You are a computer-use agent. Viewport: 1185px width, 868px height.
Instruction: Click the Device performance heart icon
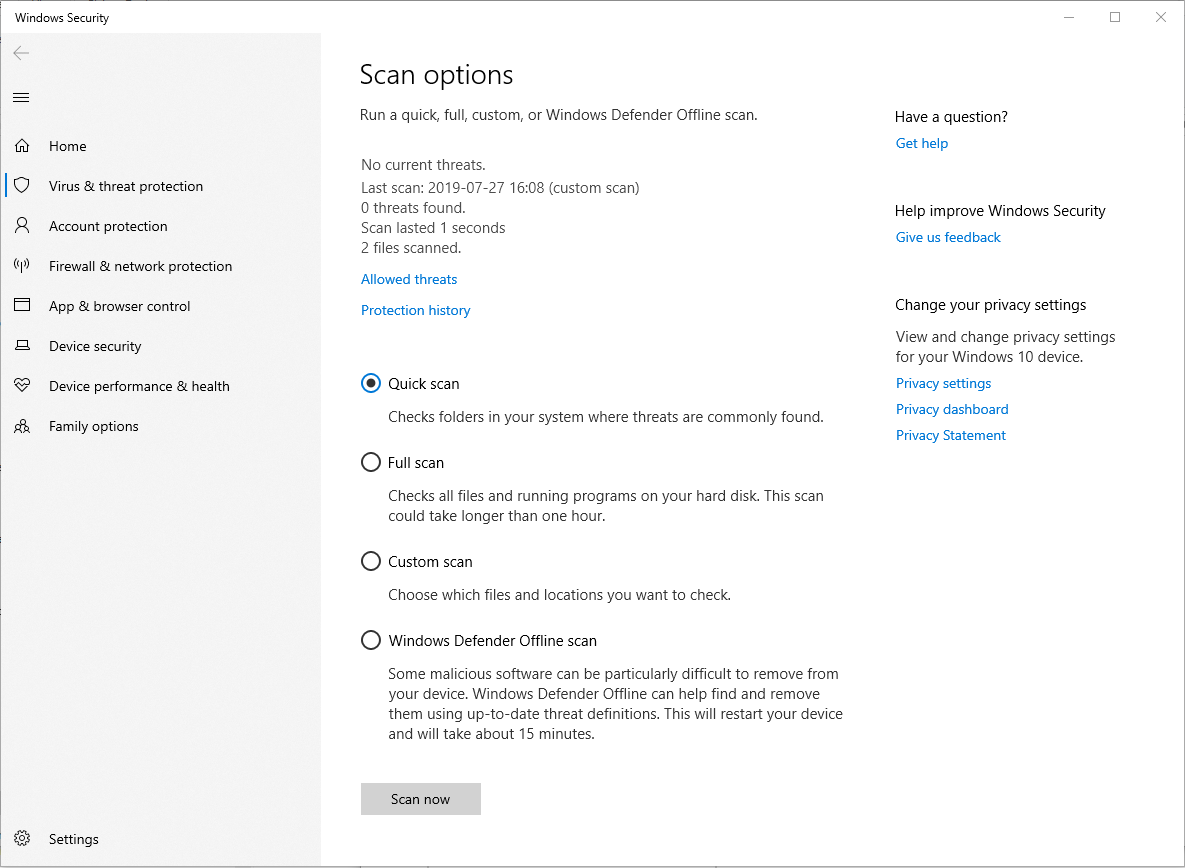(22, 385)
